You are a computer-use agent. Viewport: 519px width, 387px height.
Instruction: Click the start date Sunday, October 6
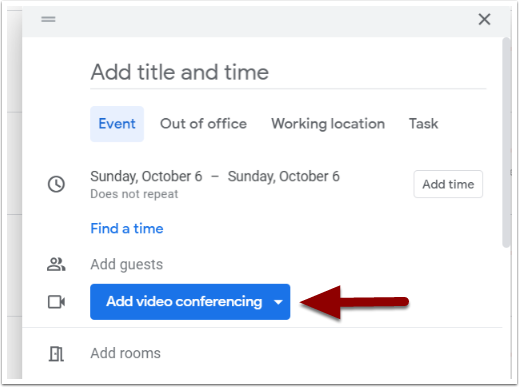(x=146, y=177)
